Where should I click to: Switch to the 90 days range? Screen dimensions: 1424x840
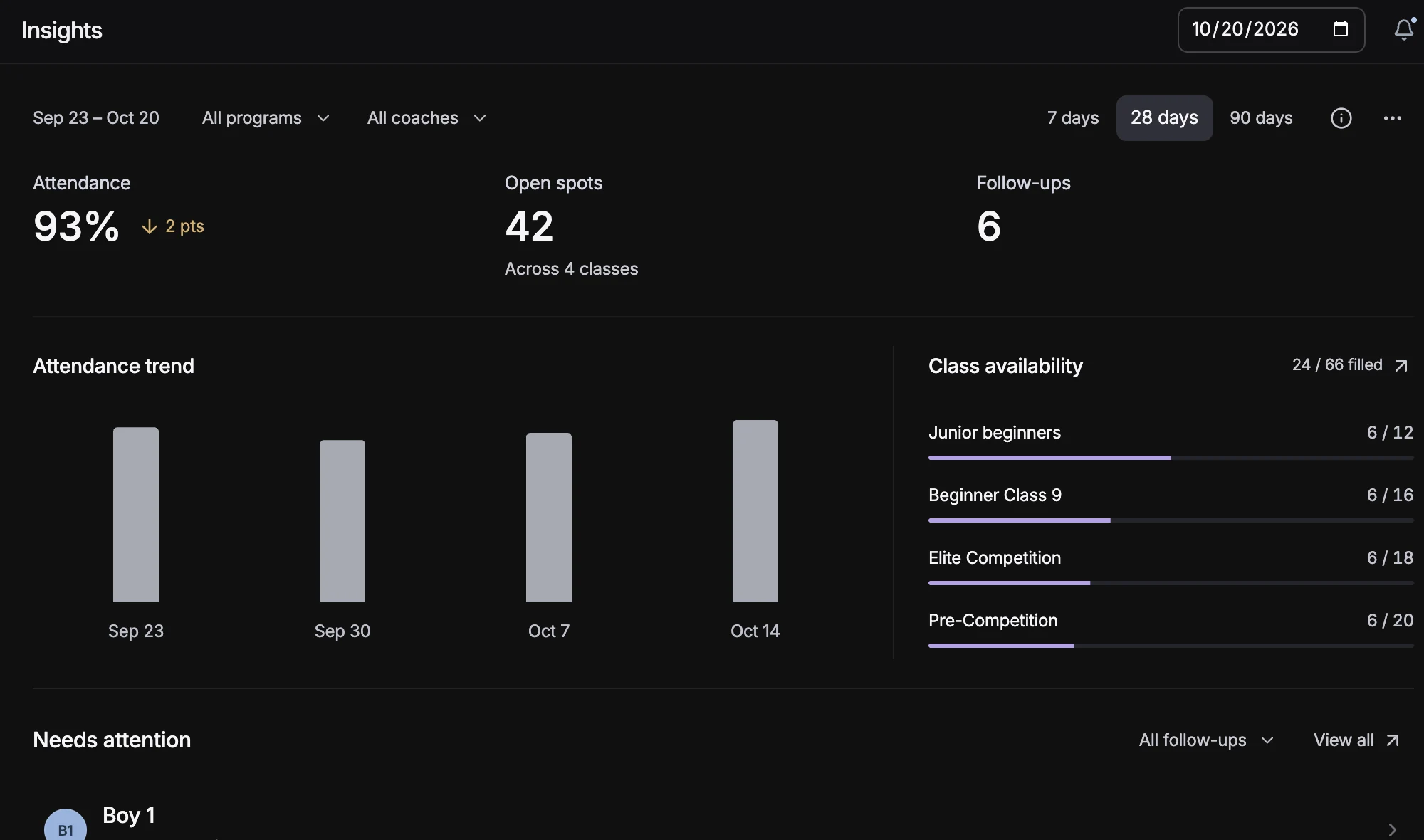pyautogui.click(x=1261, y=118)
